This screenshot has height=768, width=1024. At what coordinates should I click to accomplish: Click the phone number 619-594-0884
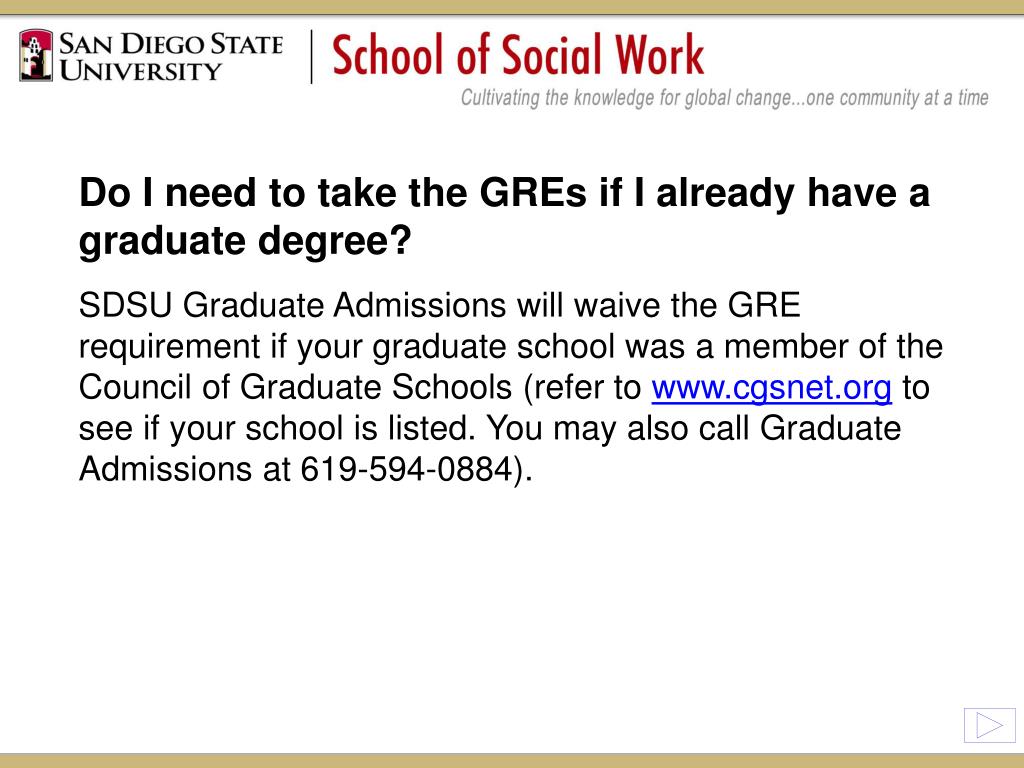point(406,469)
